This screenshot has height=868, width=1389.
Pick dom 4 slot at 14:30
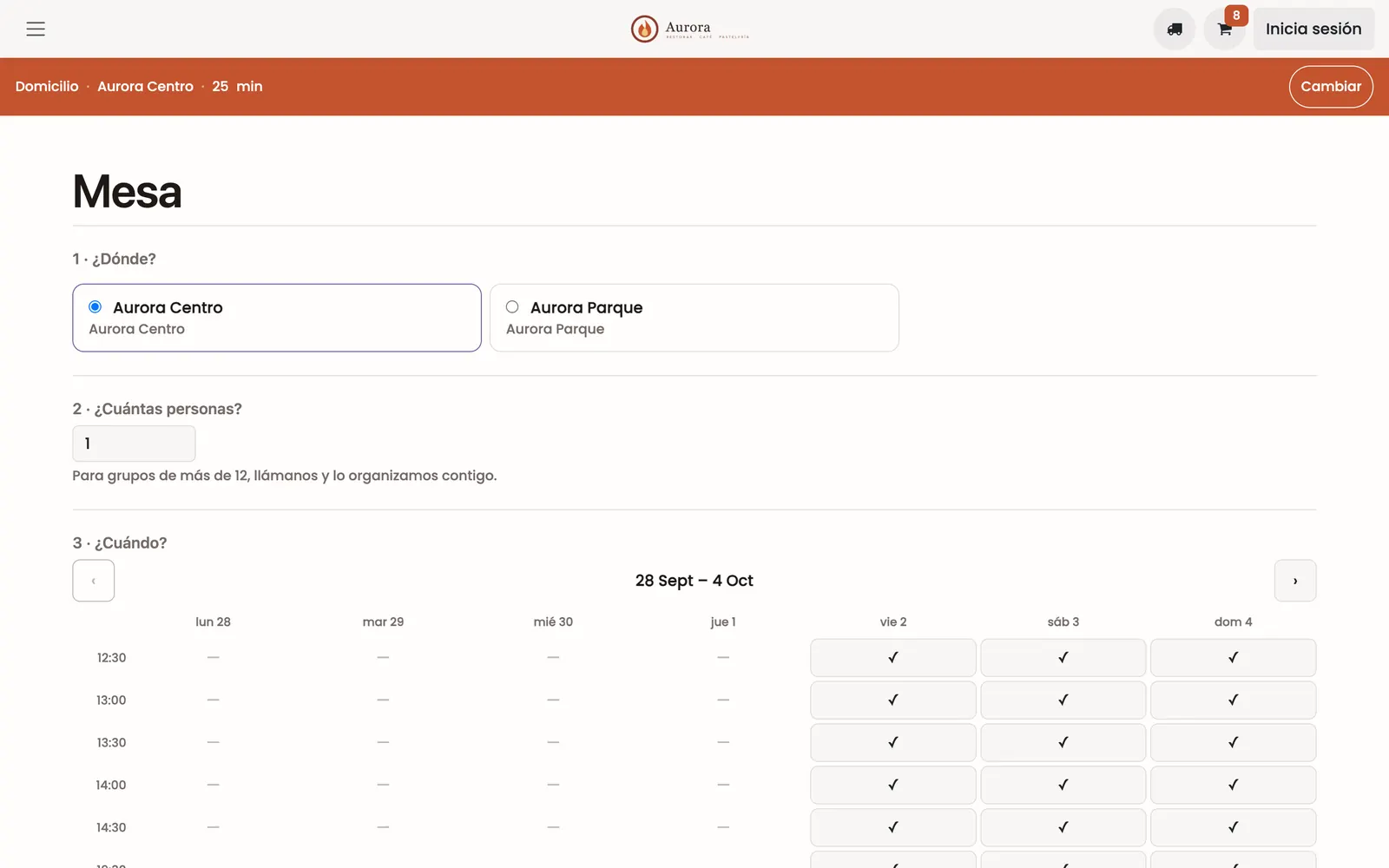pyautogui.click(x=1234, y=828)
